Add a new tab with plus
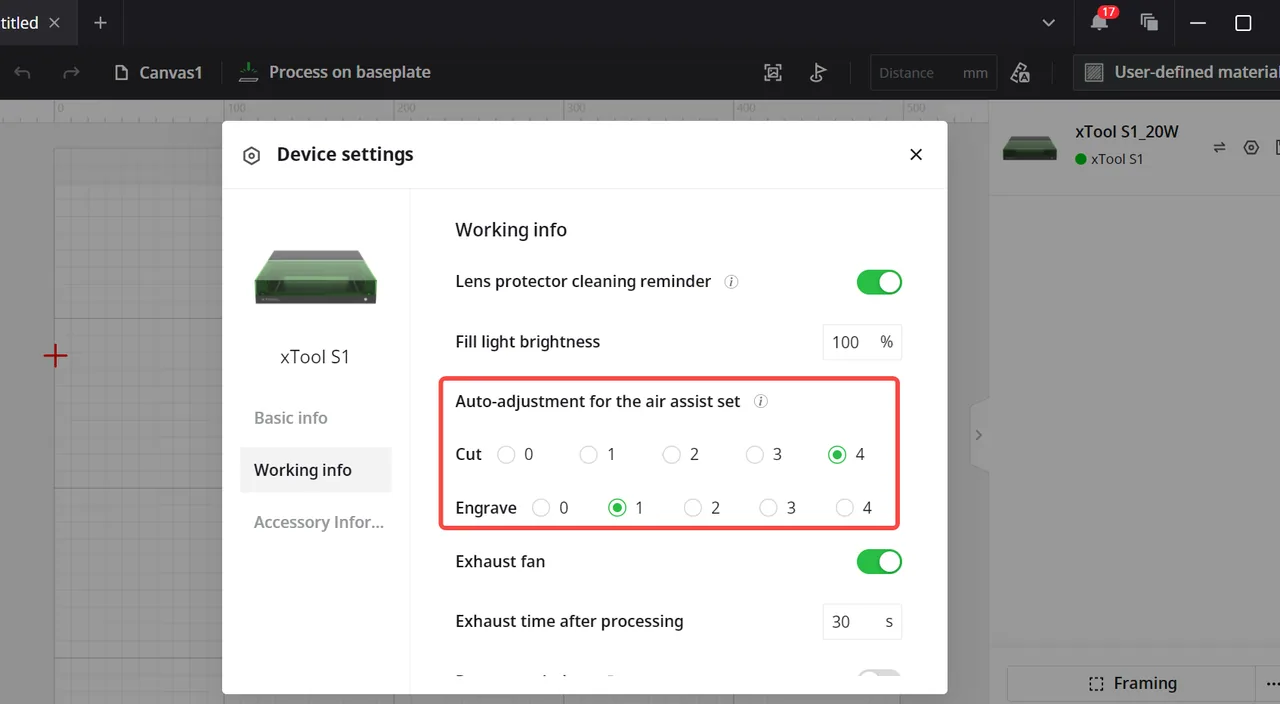The height and width of the screenshot is (704, 1280). (x=100, y=22)
